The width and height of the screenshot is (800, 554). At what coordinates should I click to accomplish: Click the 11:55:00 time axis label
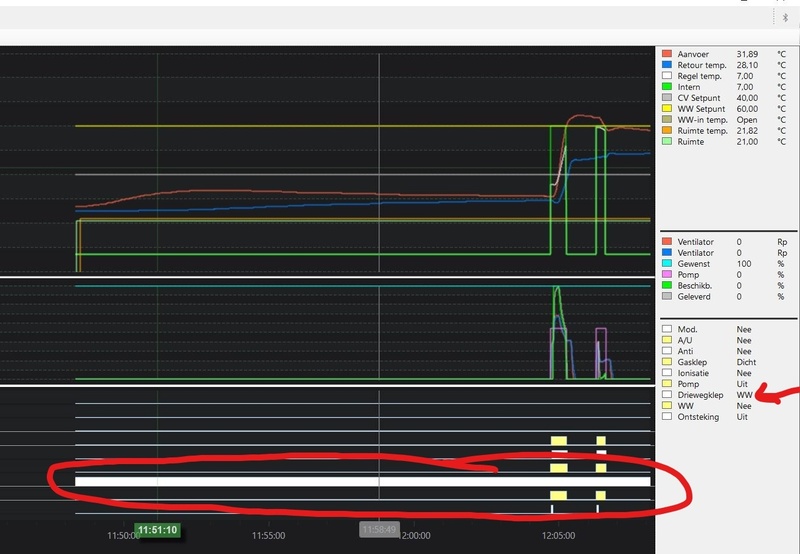(268, 536)
